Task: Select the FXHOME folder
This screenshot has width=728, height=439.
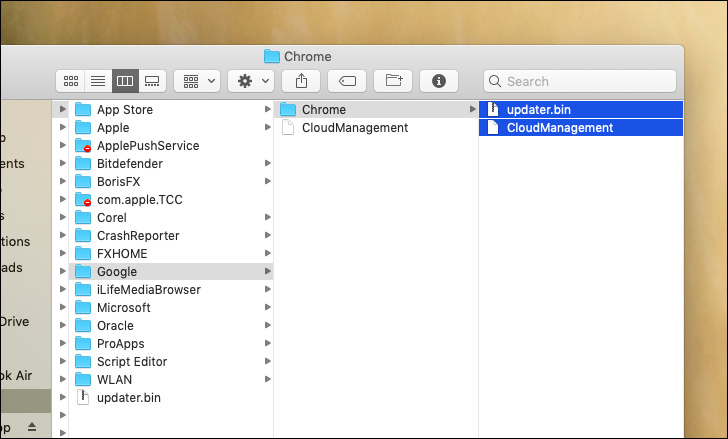Action: [171, 254]
